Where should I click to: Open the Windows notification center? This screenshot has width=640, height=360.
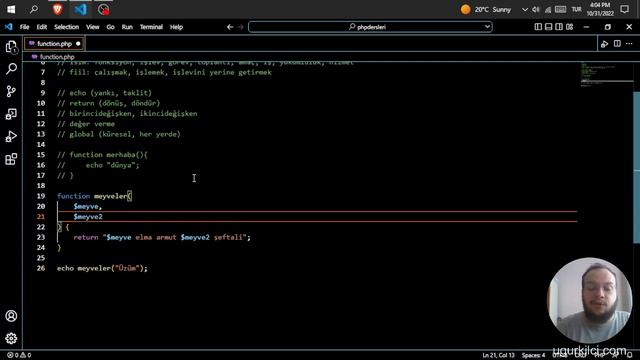pos(624,9)
